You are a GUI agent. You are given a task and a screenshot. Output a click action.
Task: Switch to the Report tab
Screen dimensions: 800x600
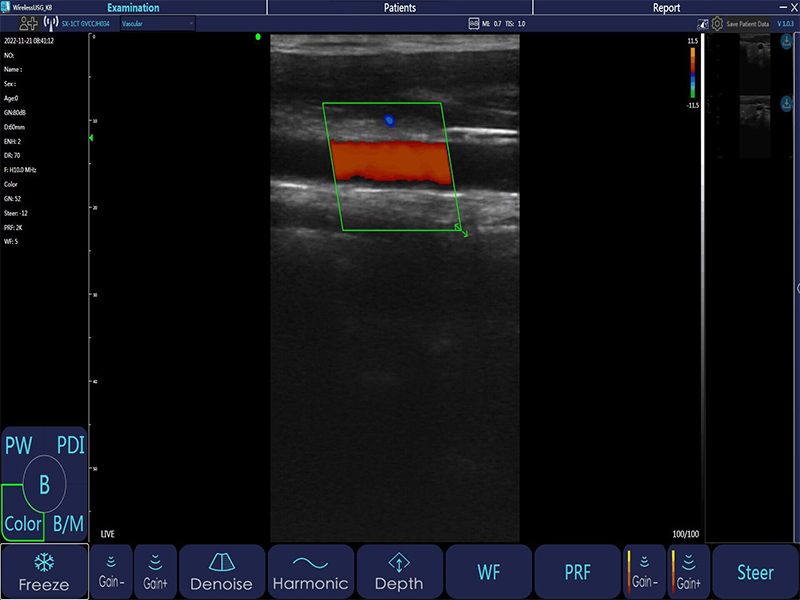[x=666, y=7]
